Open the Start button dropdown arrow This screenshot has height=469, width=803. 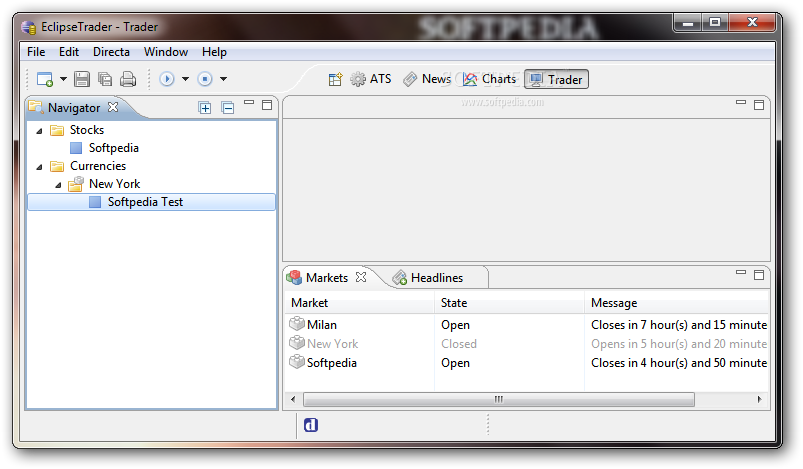coord(185,79)
